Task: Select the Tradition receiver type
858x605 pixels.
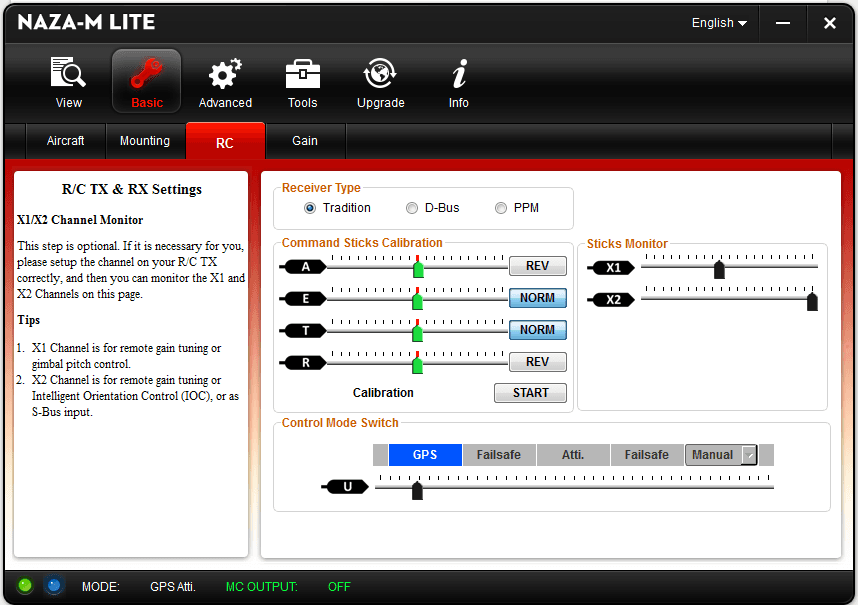Action: (x=310, y=208)
